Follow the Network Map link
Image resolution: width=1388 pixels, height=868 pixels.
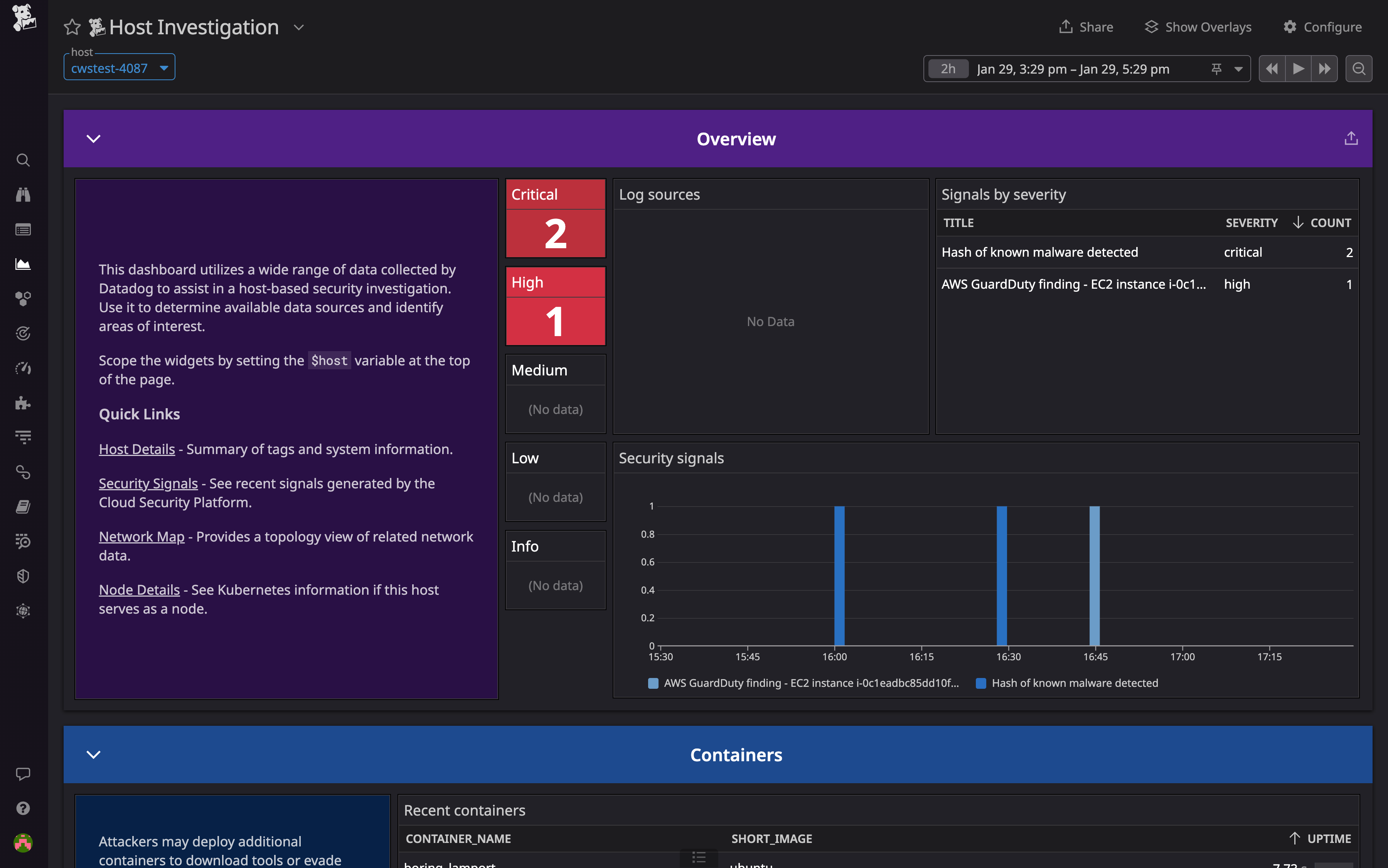[141, 536]
